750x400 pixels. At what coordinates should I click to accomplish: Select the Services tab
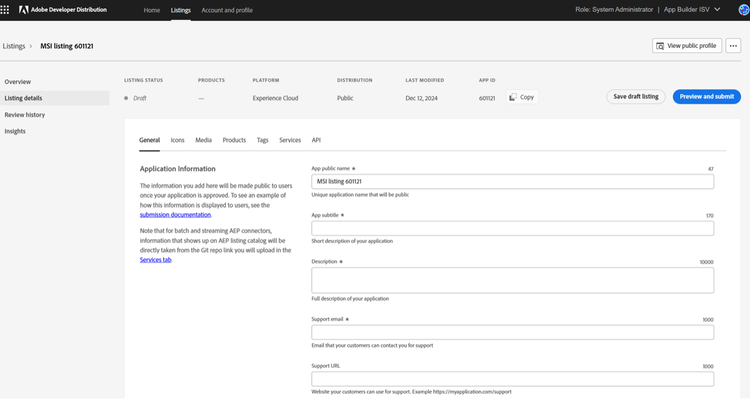tap(290, 140)
